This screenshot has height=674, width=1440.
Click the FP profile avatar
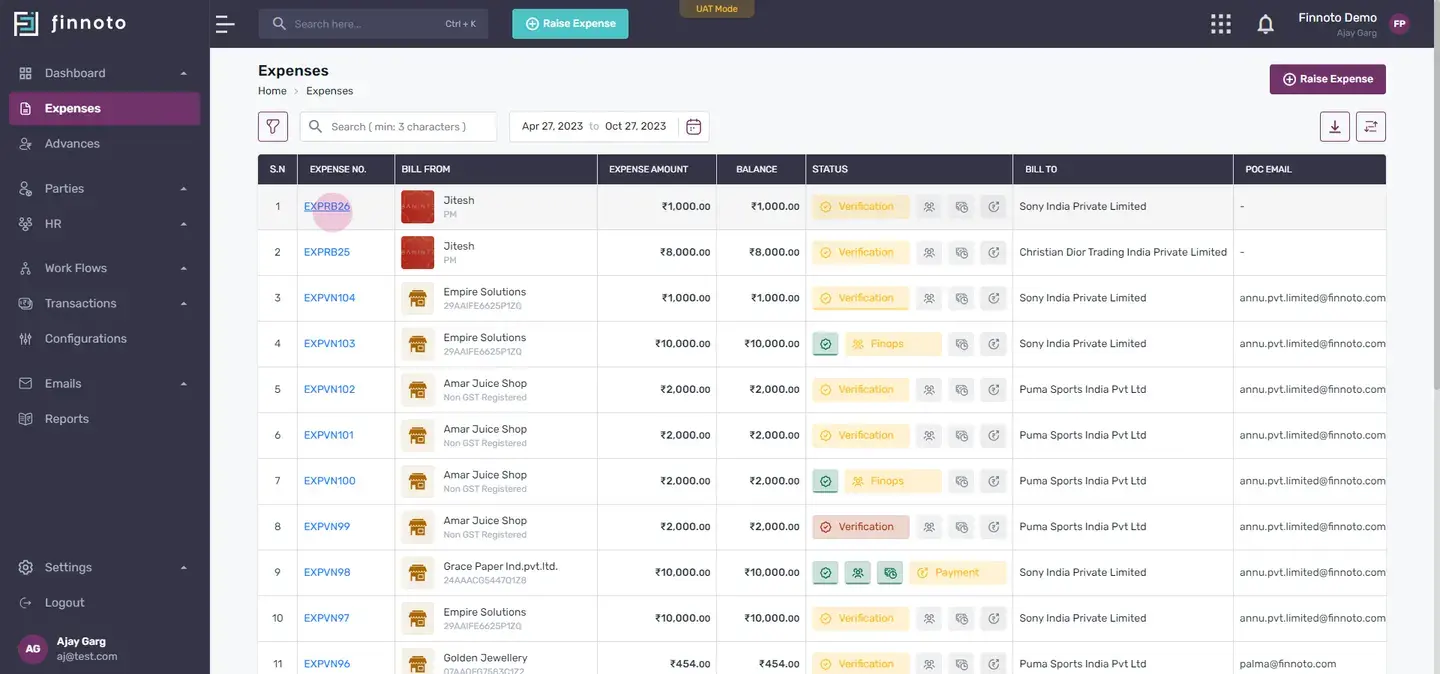point(1399,24)
